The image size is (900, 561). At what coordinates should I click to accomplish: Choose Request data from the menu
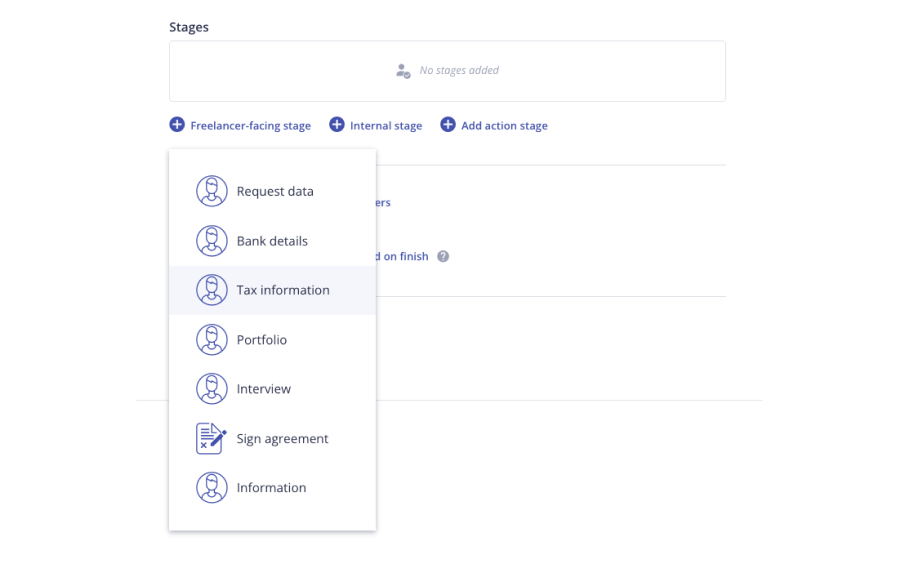point(273,191)
